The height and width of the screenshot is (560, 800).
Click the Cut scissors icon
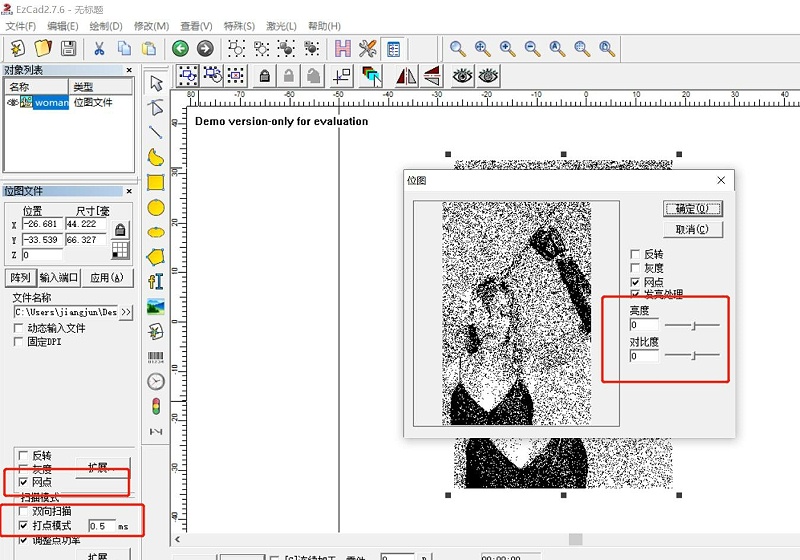(99, 48)
